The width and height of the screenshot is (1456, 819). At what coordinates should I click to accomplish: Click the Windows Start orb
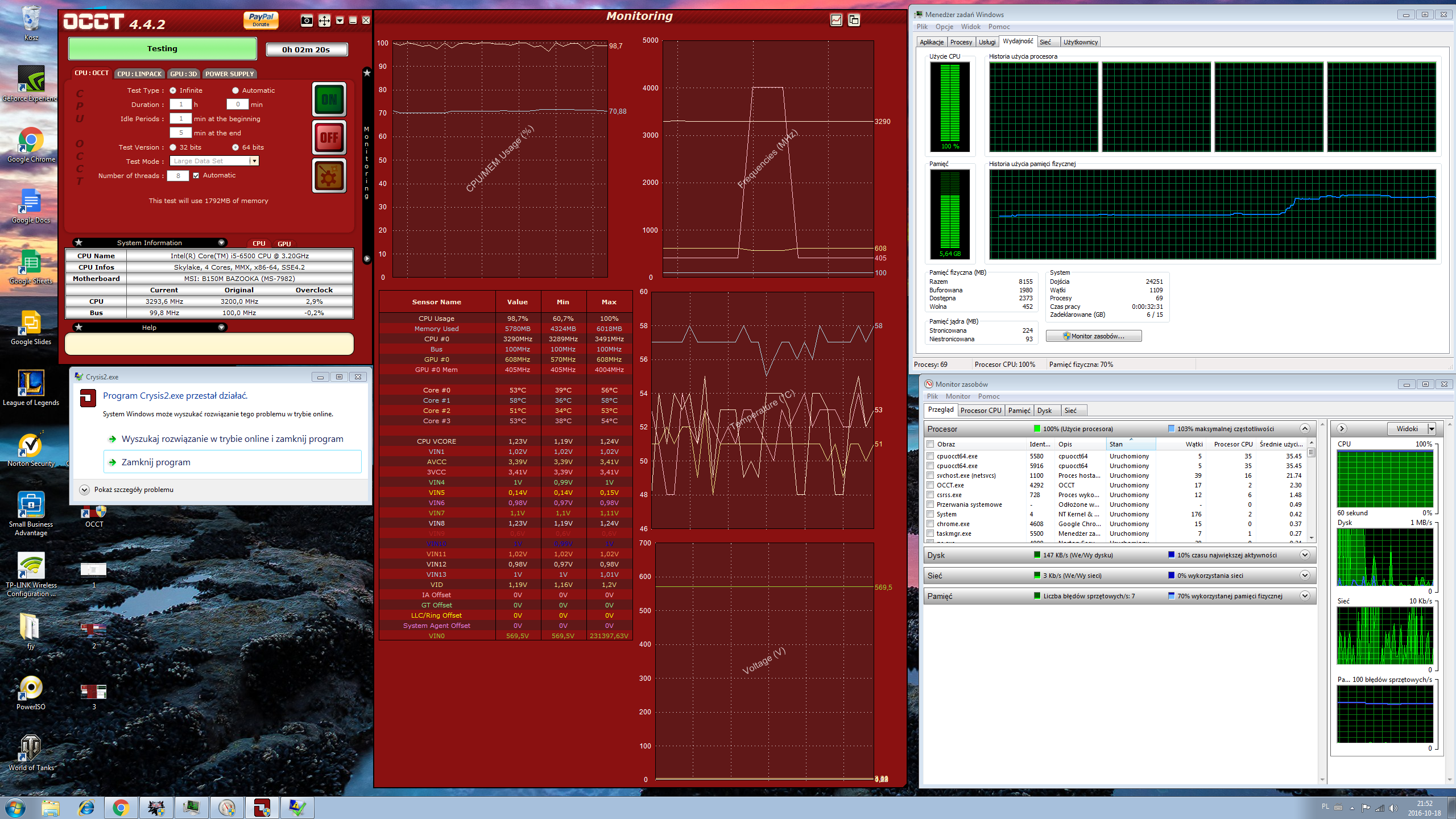pyautogui.click(x=15, y=808)
